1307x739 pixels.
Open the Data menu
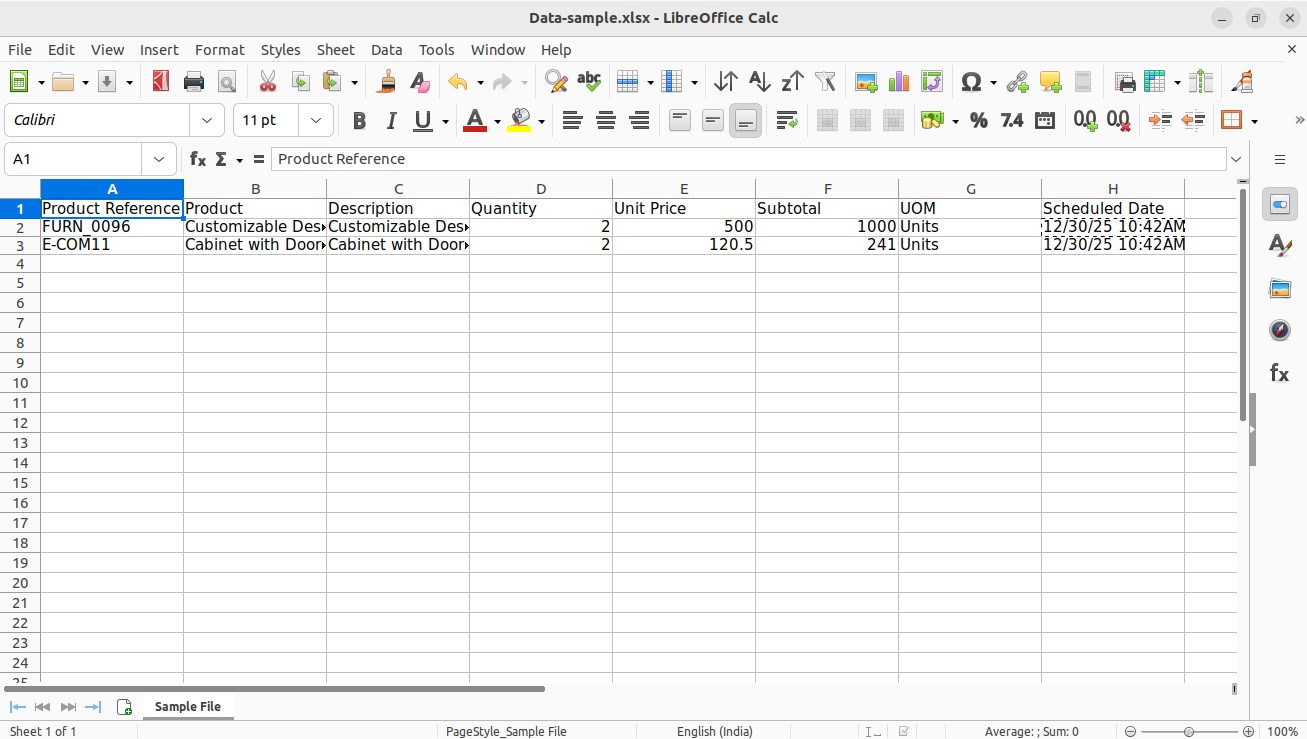tap(386, 49)
